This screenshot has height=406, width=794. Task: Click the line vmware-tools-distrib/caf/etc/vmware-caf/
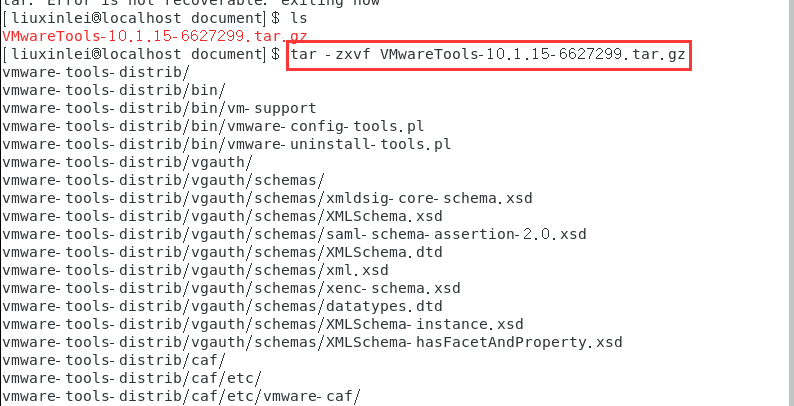(x=182, y=396)
